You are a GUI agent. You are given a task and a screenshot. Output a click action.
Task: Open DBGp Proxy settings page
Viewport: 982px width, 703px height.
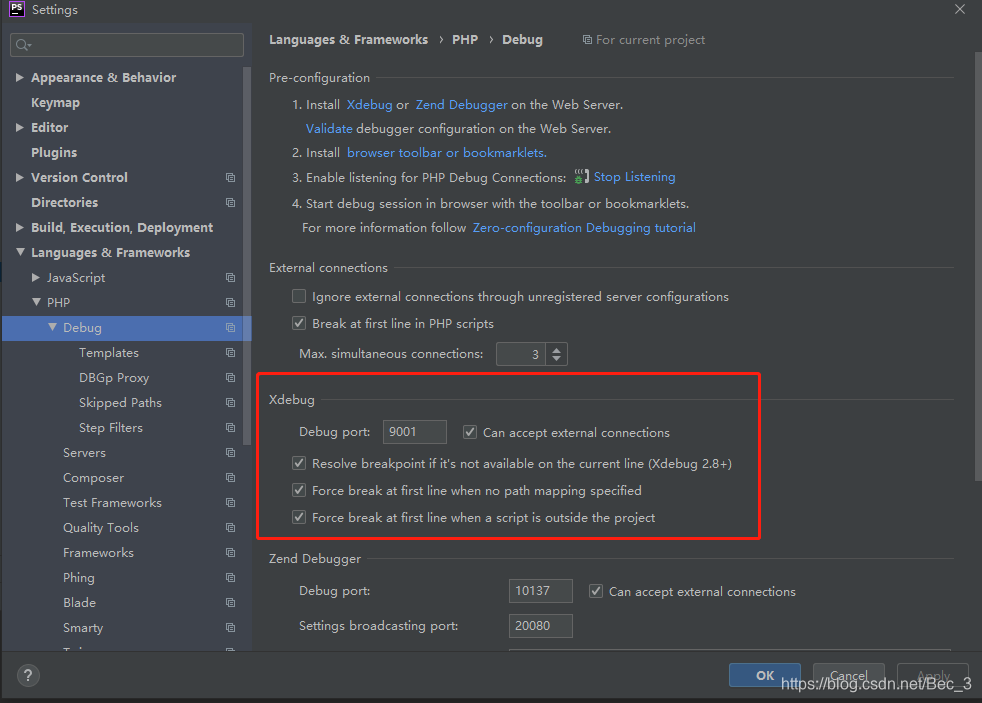point(114,378)
